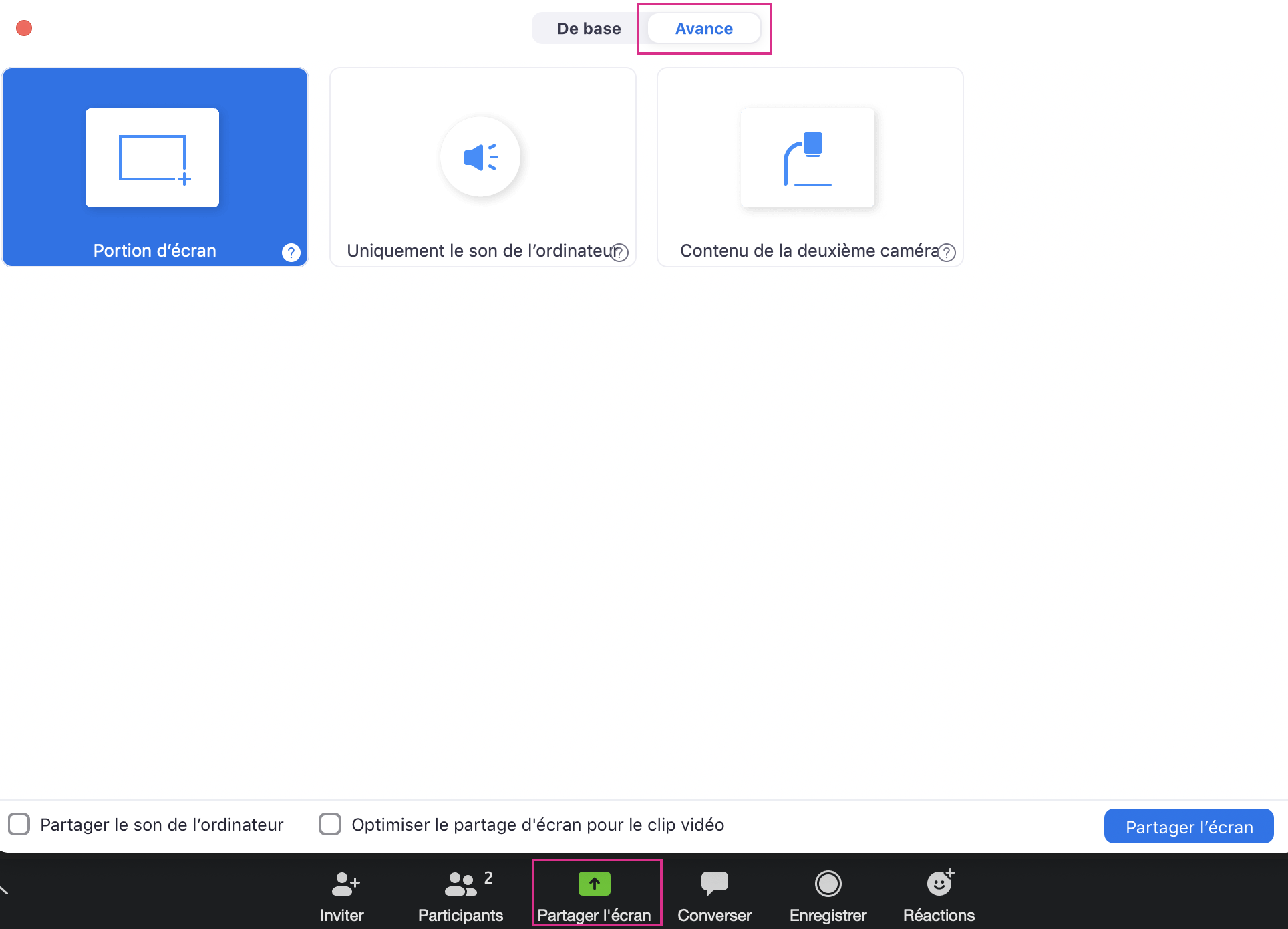Click the Uniquement le son de l'ordinateur label

pyautogui.click(x=481, y=251)
